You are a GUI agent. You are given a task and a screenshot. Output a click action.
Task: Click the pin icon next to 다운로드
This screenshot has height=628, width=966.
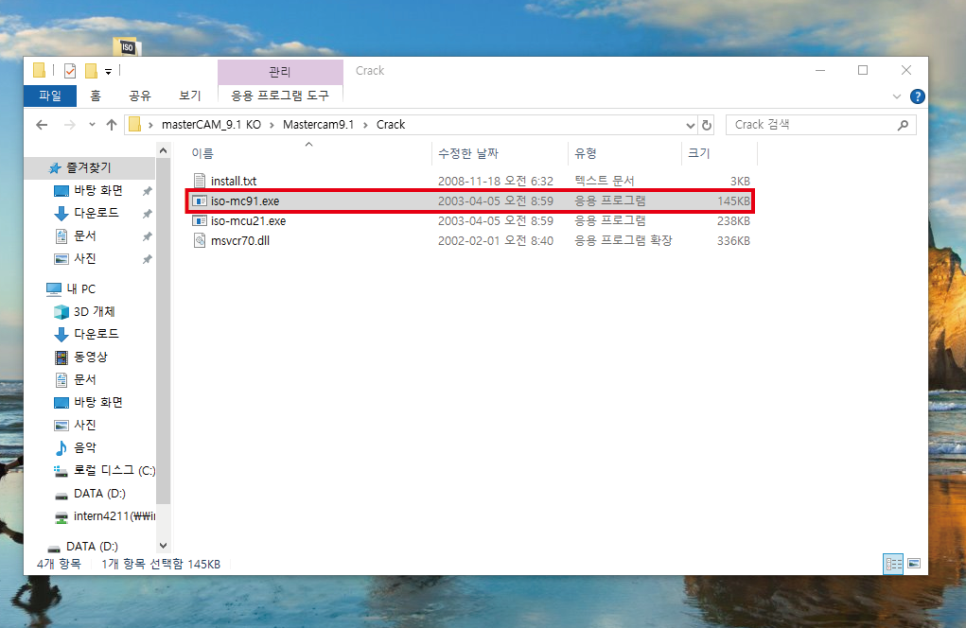click(x=147, y=214)
